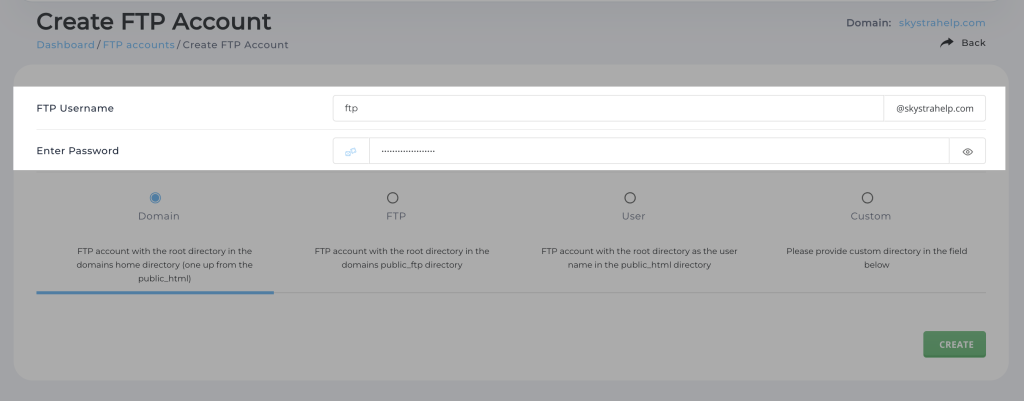Click the Create FTP Account breadcrumb text

(x=235, y=45)
